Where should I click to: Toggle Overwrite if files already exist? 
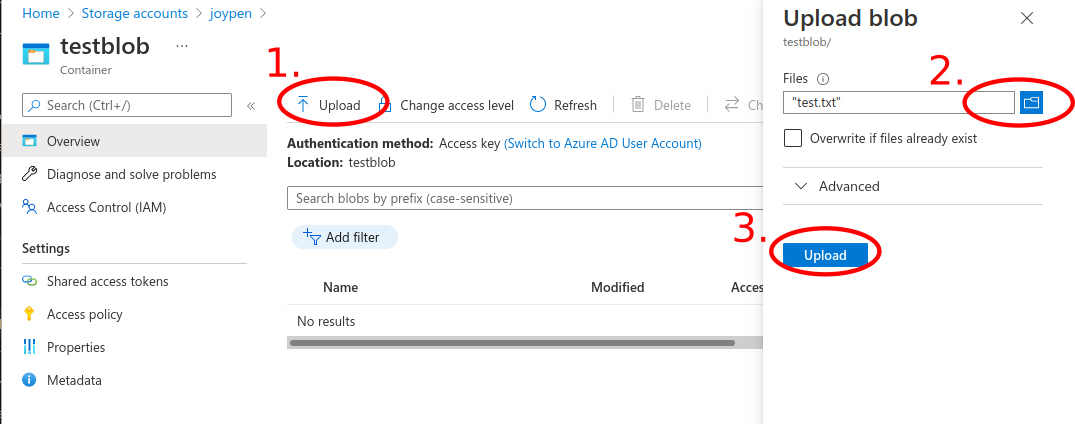(793, 139)
